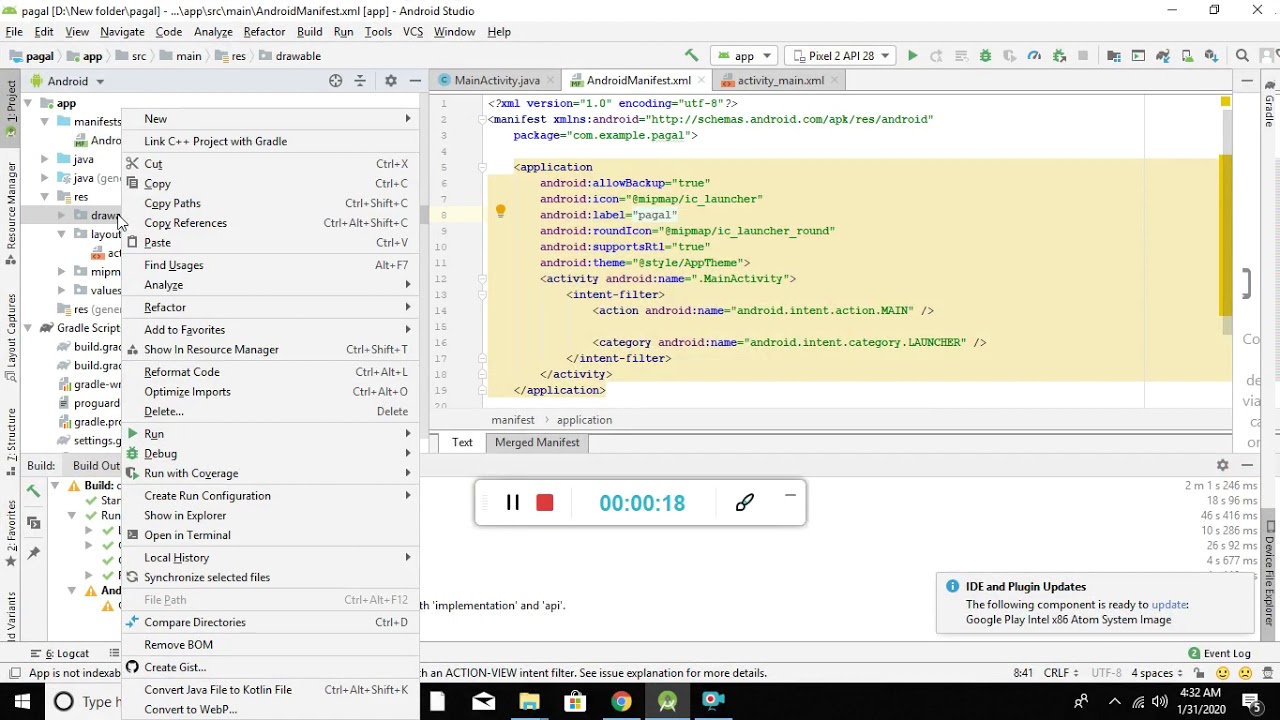
Task: Open the Android Profiler gauge icon
Action: click(x=1034, y=56)
